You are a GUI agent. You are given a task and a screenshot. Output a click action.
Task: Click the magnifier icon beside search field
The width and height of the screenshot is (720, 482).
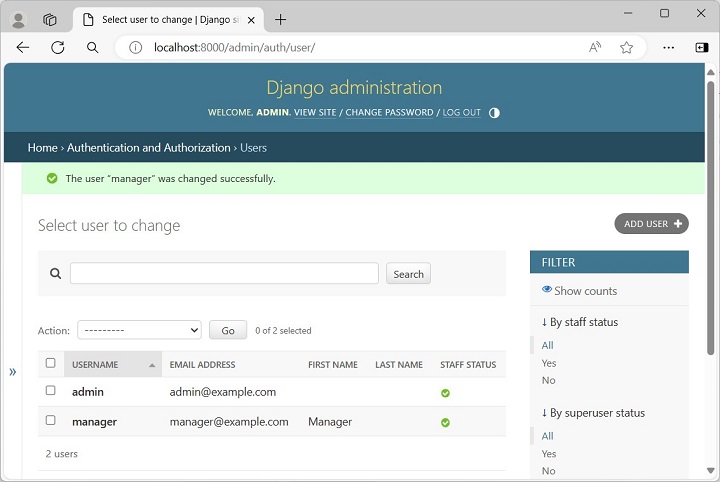coord(56,274)
